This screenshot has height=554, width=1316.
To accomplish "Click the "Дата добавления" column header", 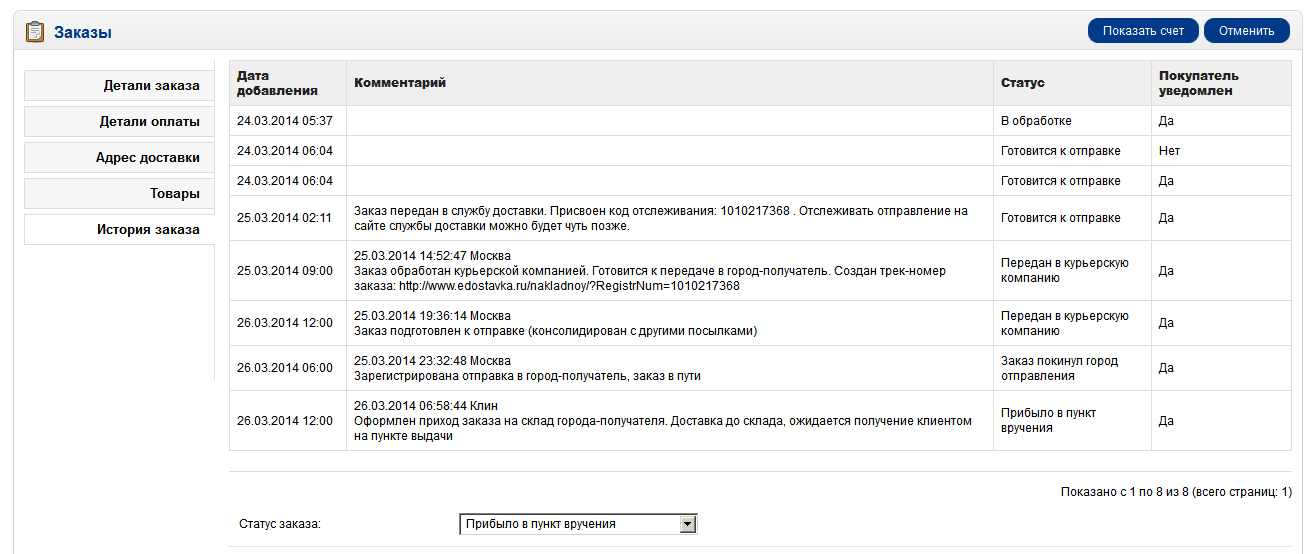I will click(277, 83).
